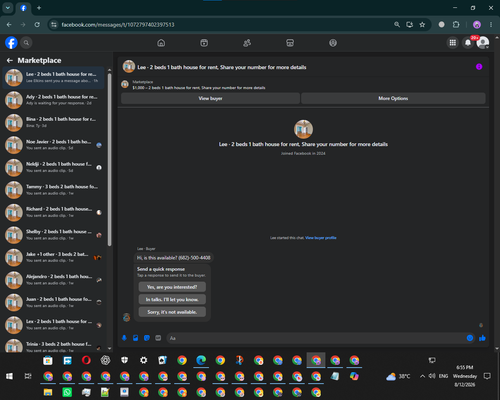Open the Marketplace storefront icon
Image resolution: width=500 pixels, height=400 pixels.
[290, 43]
